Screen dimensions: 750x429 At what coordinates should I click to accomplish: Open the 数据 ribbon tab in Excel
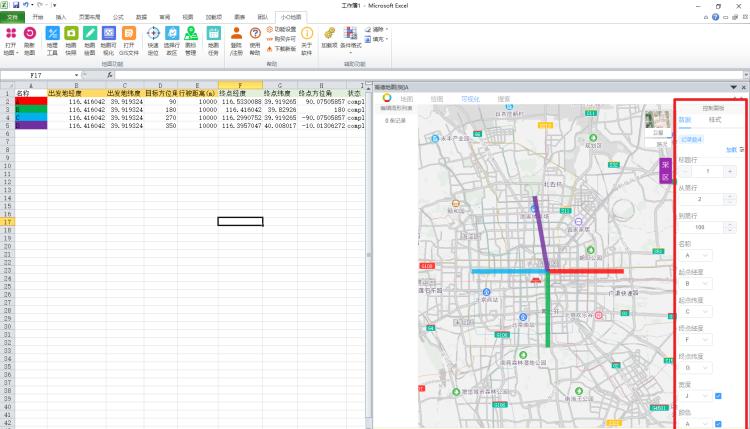[141, 17]
